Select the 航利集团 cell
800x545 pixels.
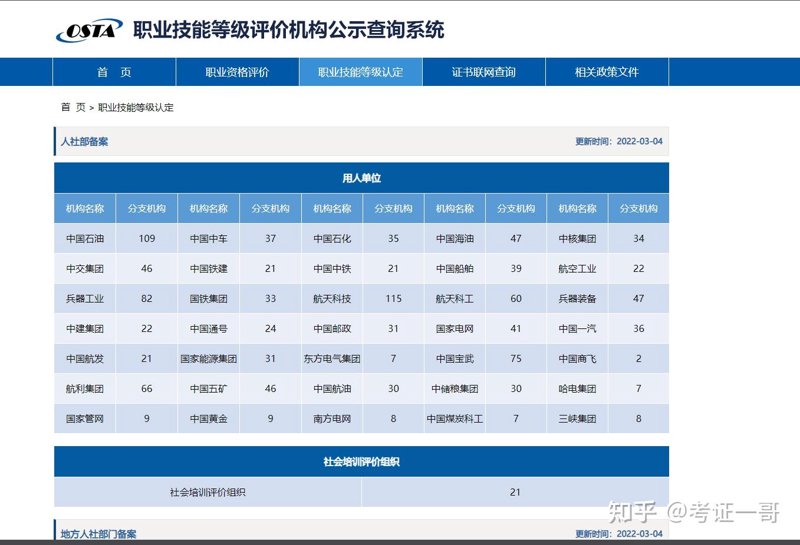pos(85,389)
